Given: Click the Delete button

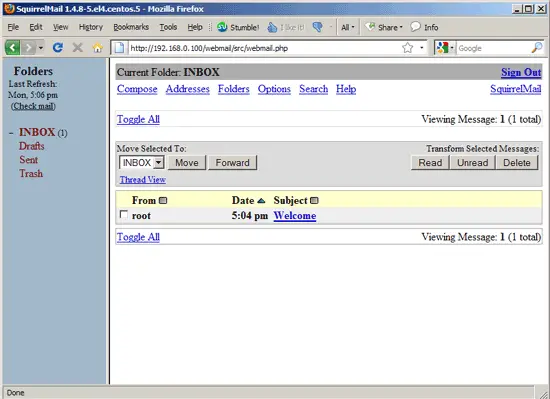Looking at the screenshot, I should pos(517,163).
